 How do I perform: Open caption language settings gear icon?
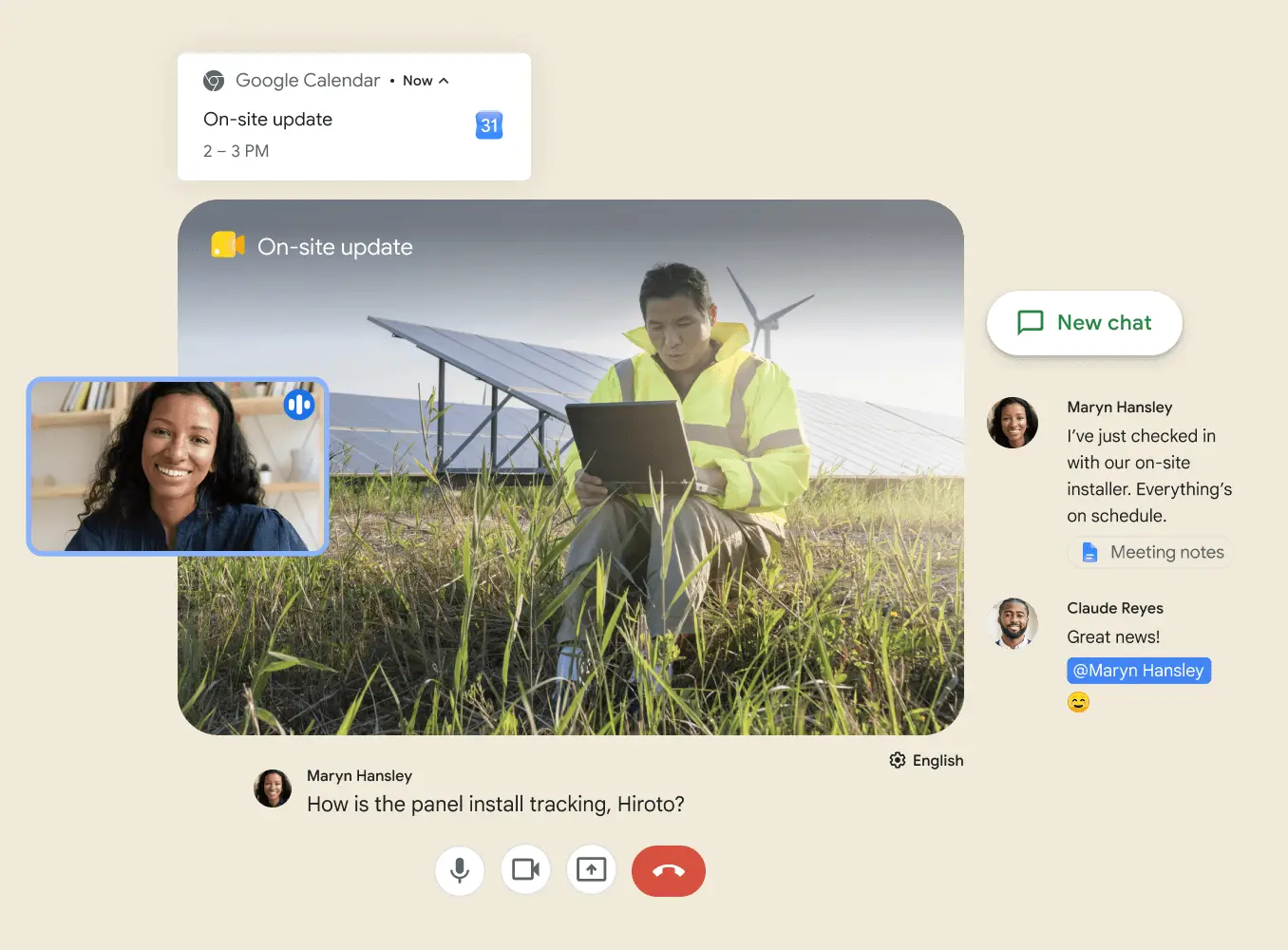click(x=898, y=760)
